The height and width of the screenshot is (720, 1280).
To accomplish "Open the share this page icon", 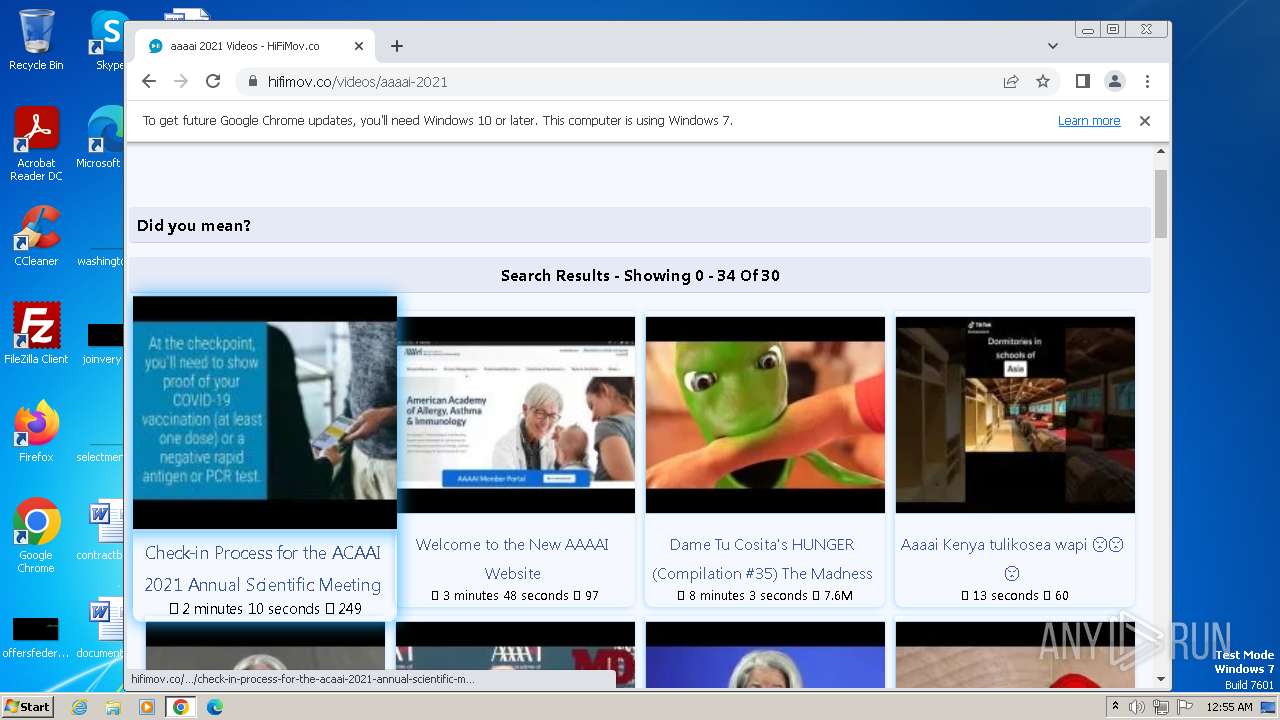I will 1011,82.
